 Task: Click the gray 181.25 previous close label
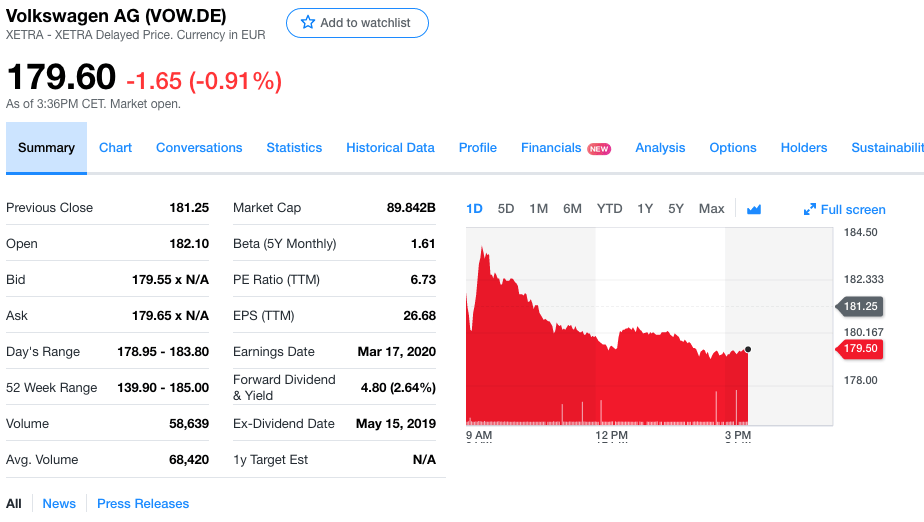pos(859,306)
